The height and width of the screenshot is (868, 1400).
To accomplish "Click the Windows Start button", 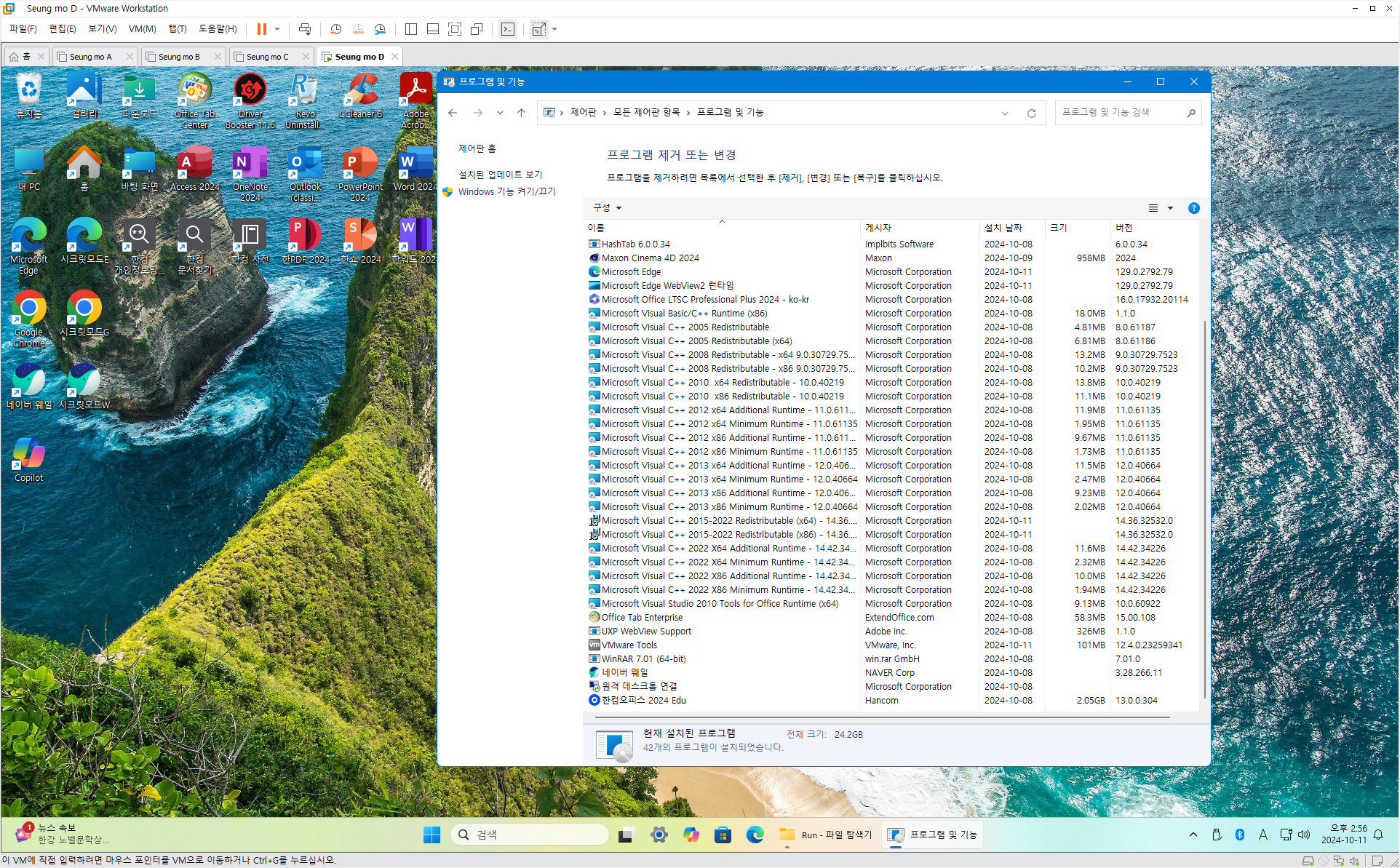I will point(431,835).
